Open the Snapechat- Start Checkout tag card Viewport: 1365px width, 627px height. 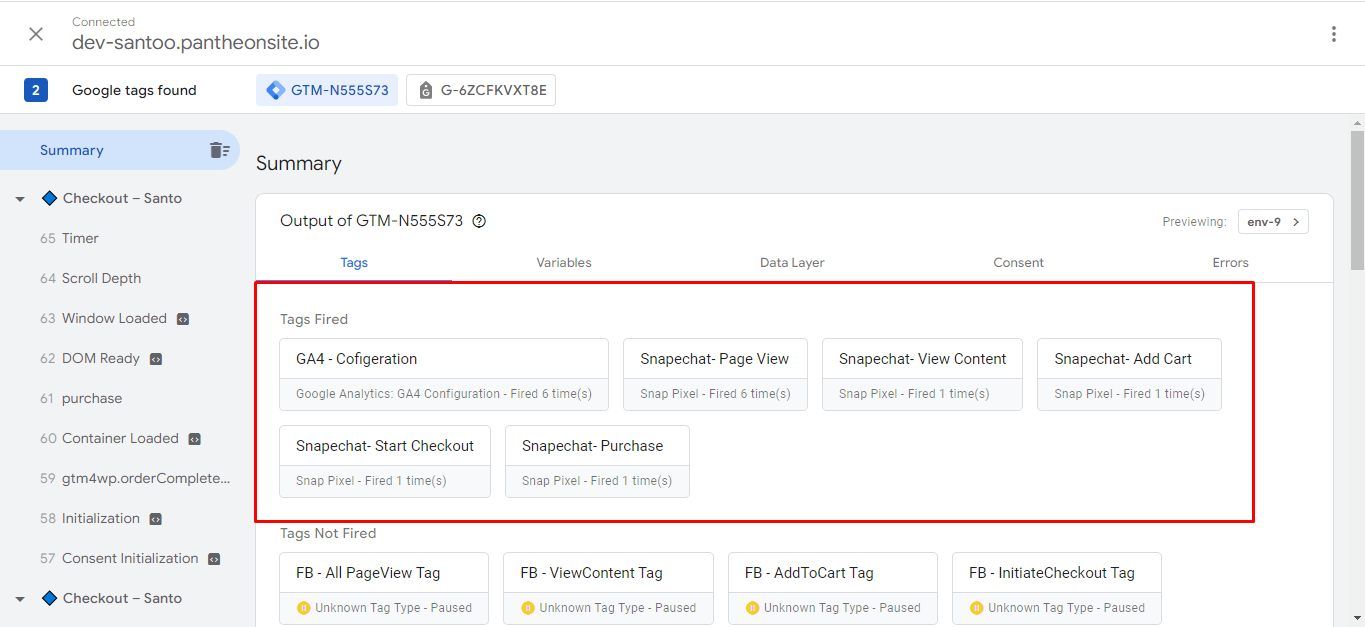click(385, 461)
